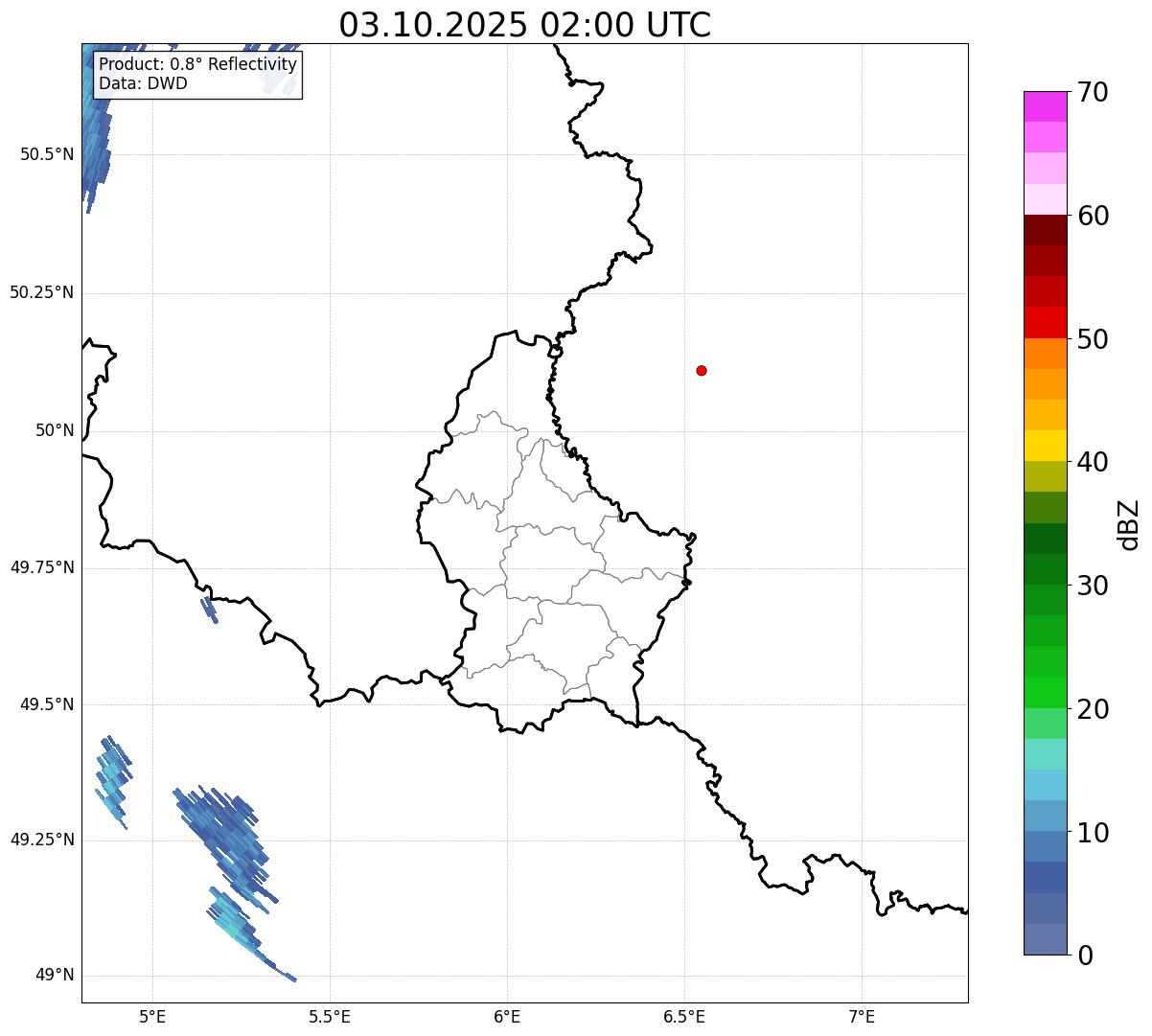1152x1036 pixels.
Task: Click the 7°E longitude label
Action: 862,1016
